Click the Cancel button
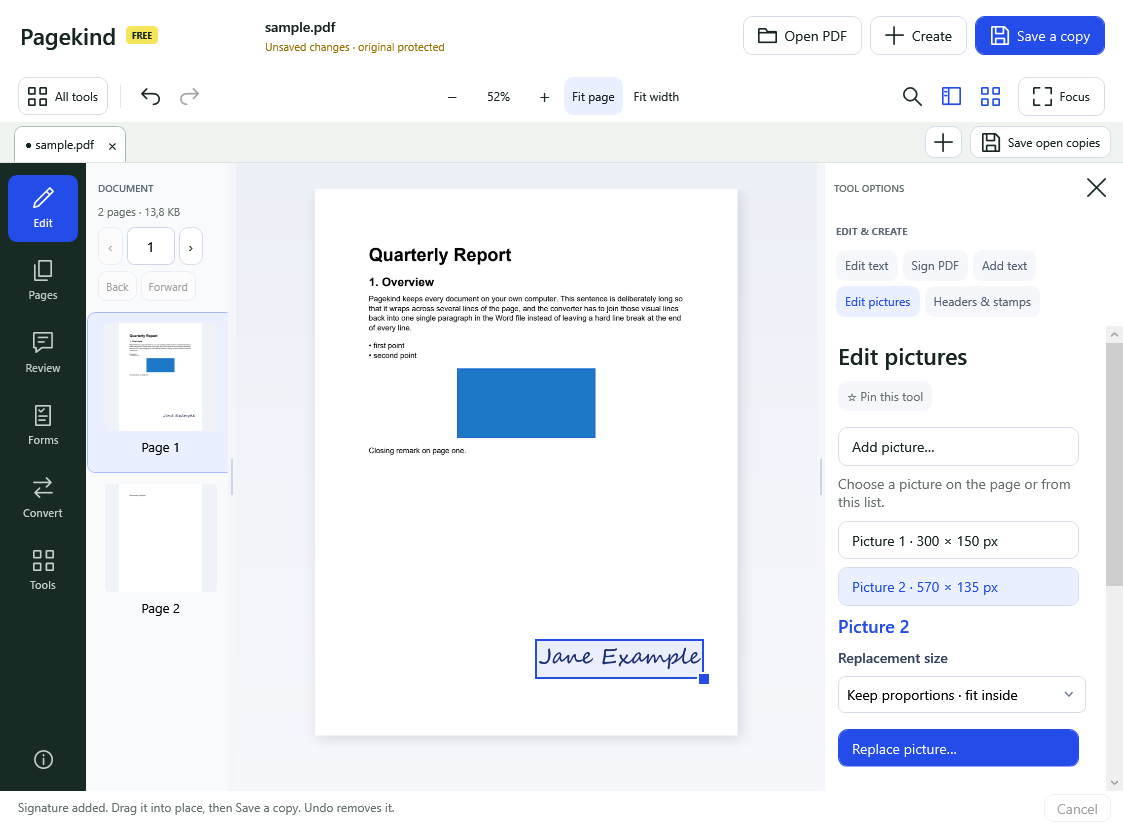Viewport: 1123px width, 825px height. 1076,809
